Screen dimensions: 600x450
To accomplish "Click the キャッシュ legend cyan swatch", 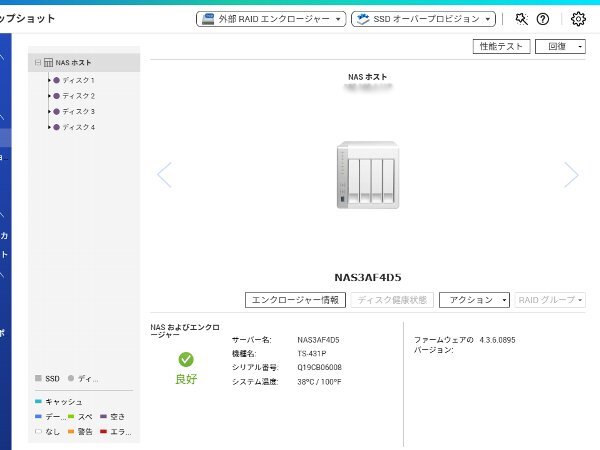I will pos(38,401).
